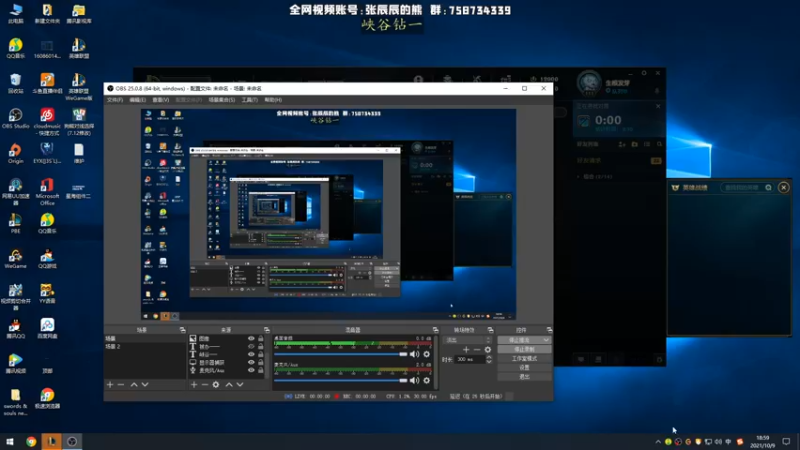Open the 文件(F) menu in OBS
Viewport: 800px width, 450px height.
(115, 100)
